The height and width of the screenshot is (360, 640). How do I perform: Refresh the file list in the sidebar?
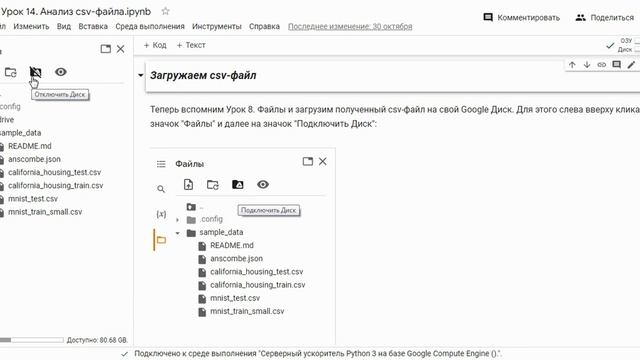click(x=11, y=72)
